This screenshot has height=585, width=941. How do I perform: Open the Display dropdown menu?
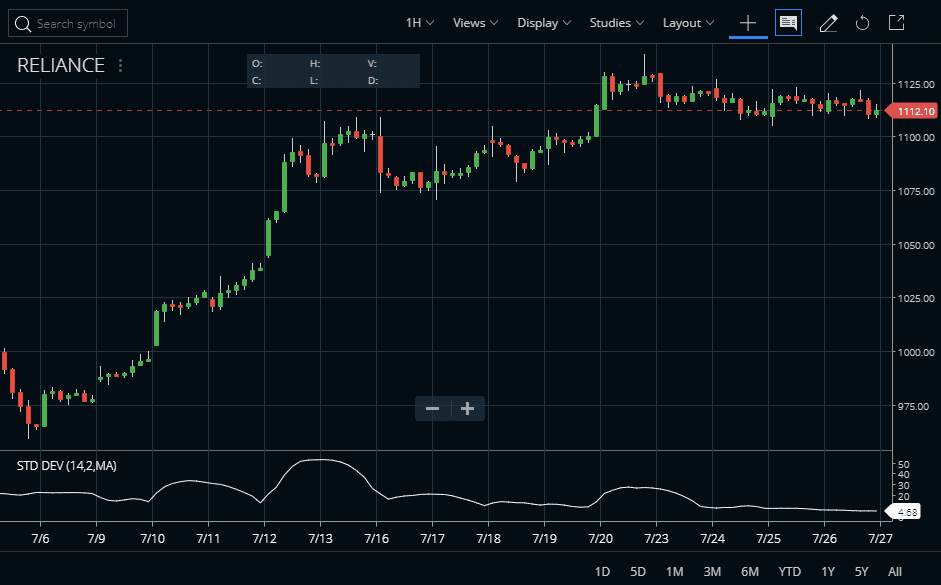point(544,23)
